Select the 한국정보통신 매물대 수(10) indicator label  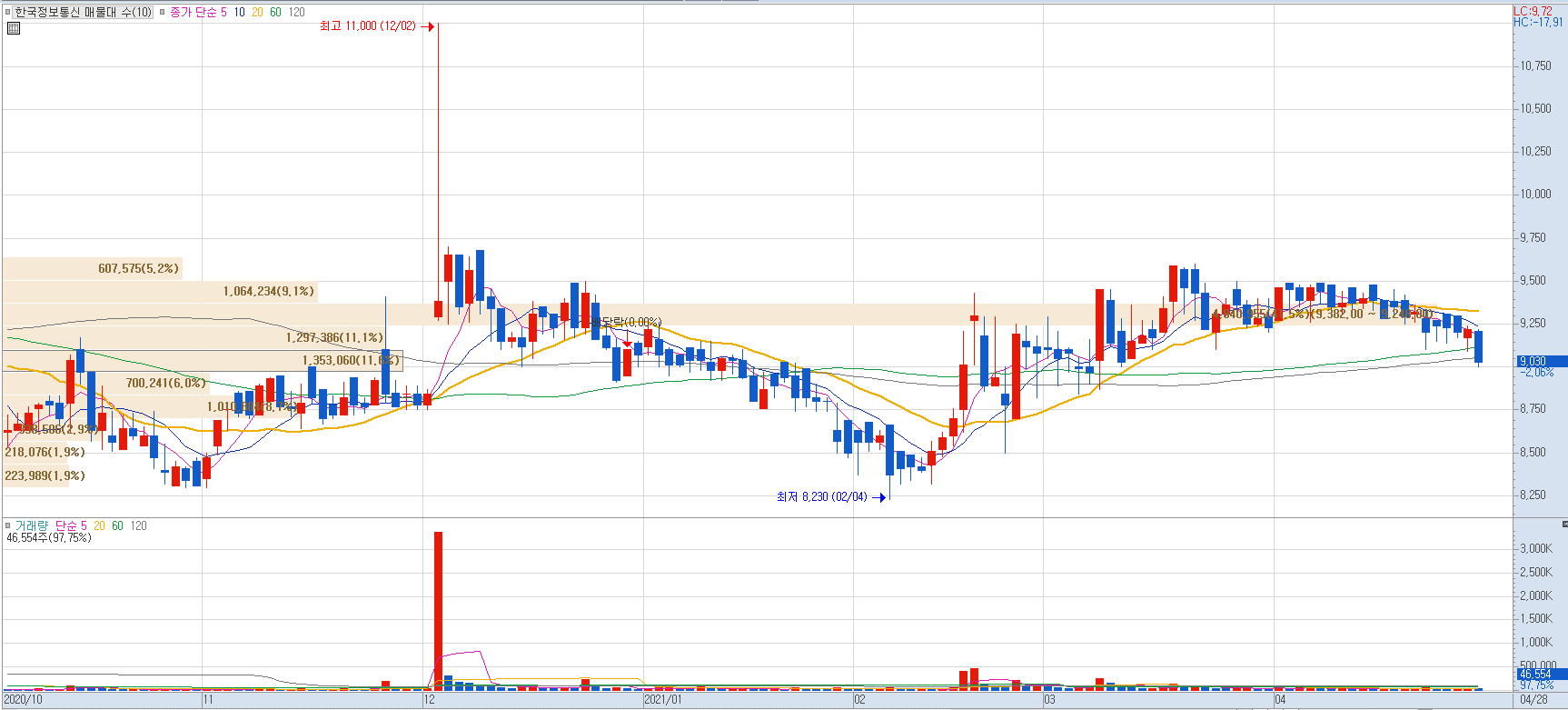(83, 12)
